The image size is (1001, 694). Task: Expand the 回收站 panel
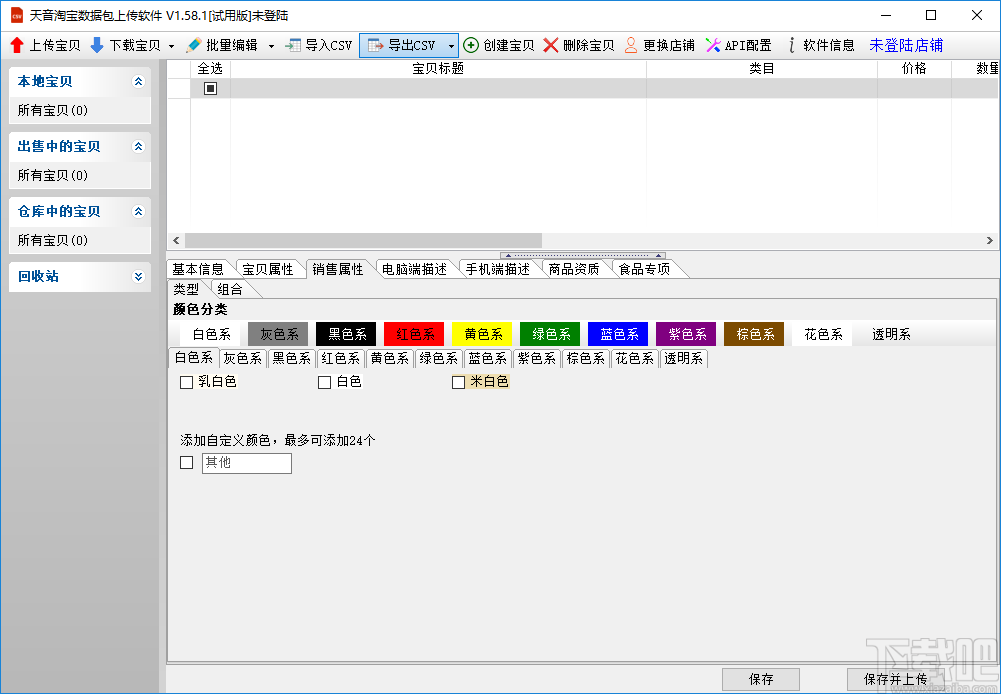point(138,277)
